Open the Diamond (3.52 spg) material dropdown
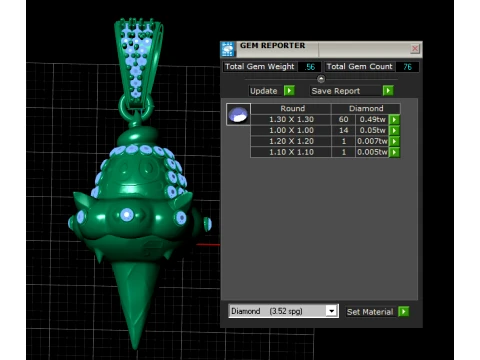The height and width of the screenshot is (360, 480). [x=331, y=311]
